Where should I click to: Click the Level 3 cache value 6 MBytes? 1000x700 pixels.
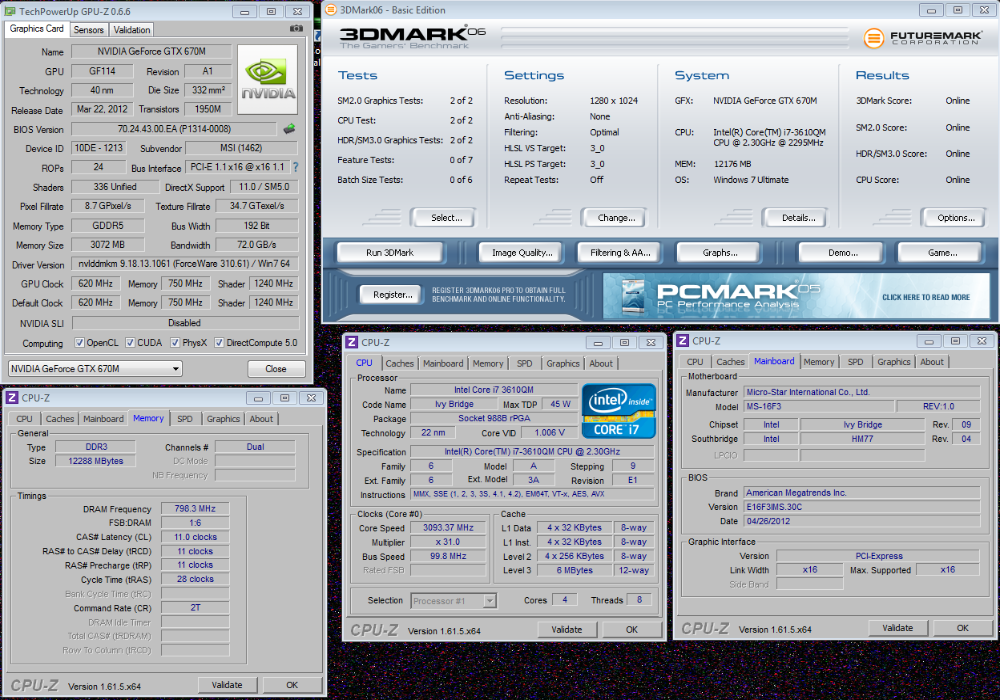(575, 570)
